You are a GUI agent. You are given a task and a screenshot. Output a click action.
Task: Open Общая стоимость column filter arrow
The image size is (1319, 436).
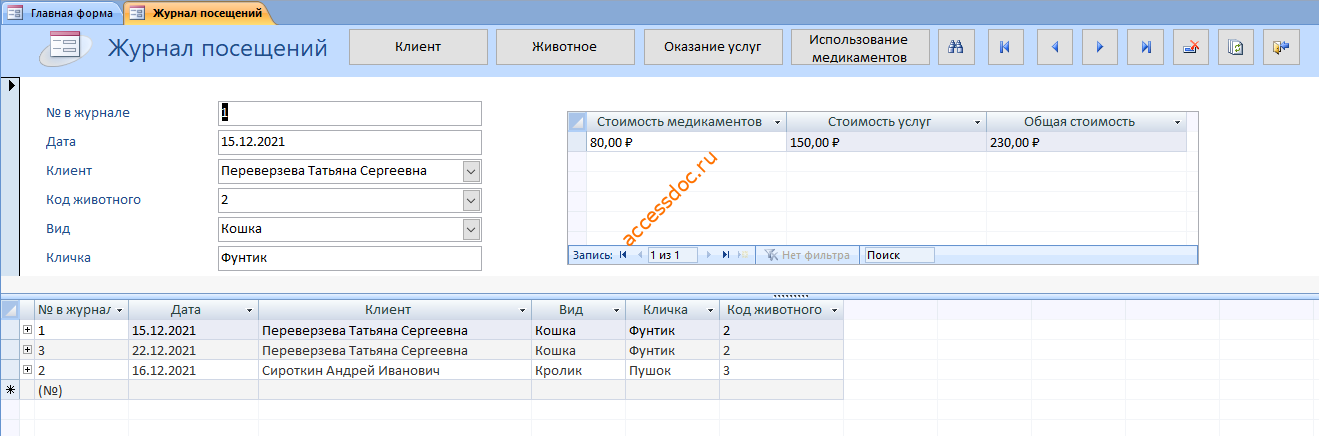(1178, 122)
